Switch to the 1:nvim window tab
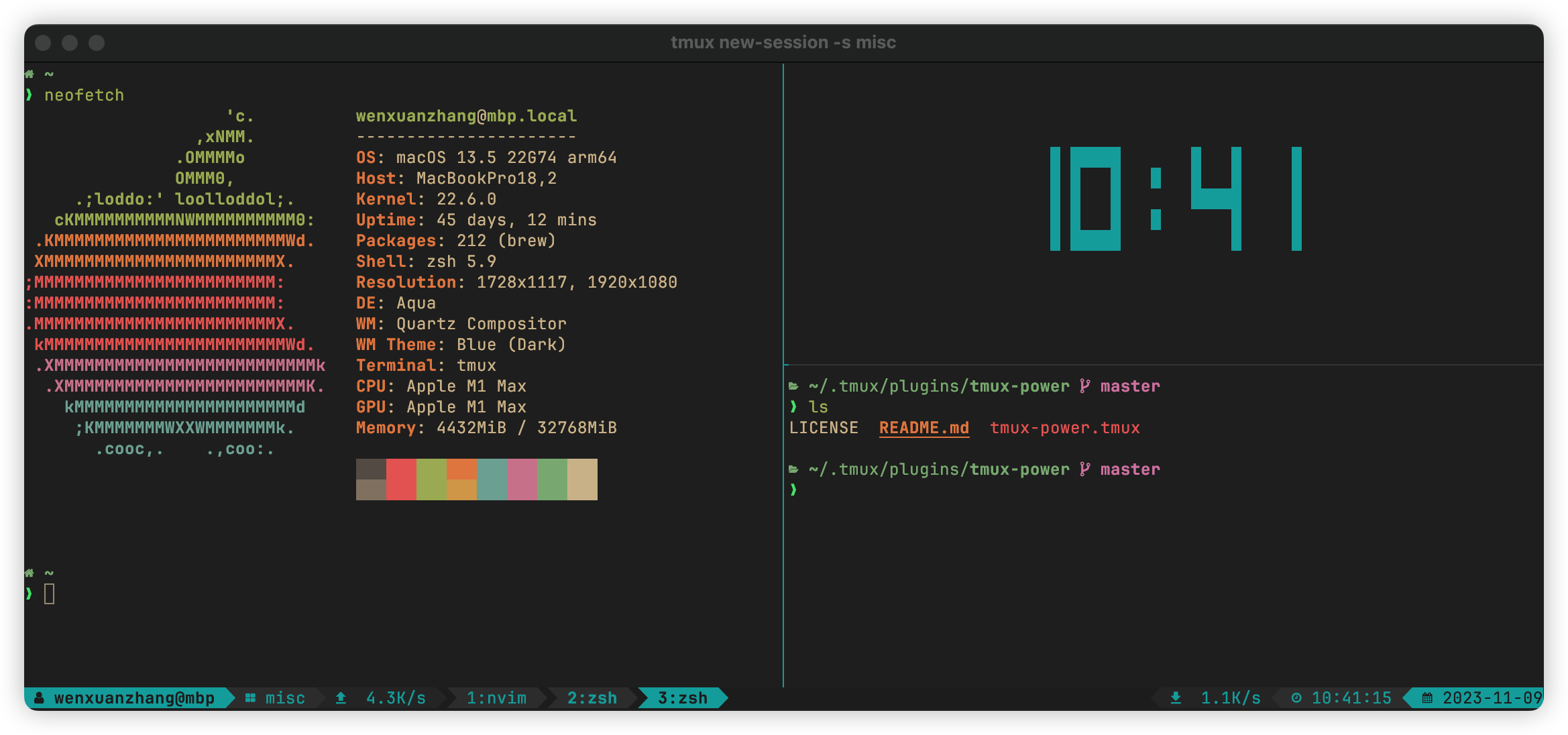The image size is (1568, 735). [x=496, y=697]
